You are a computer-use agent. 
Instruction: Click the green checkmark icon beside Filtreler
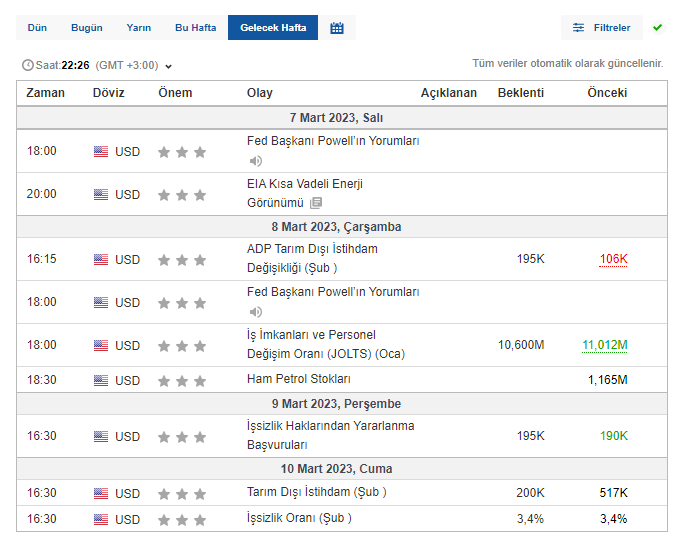click(657, 28)
